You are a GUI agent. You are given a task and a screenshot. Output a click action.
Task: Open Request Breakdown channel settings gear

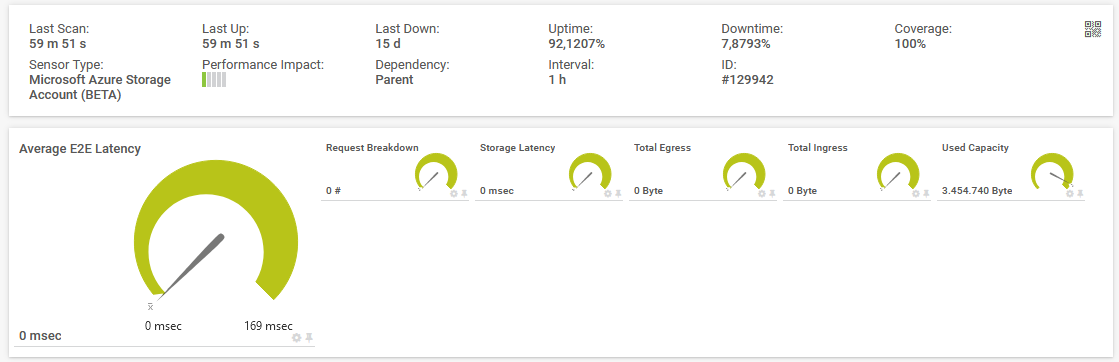coord(453,193)
